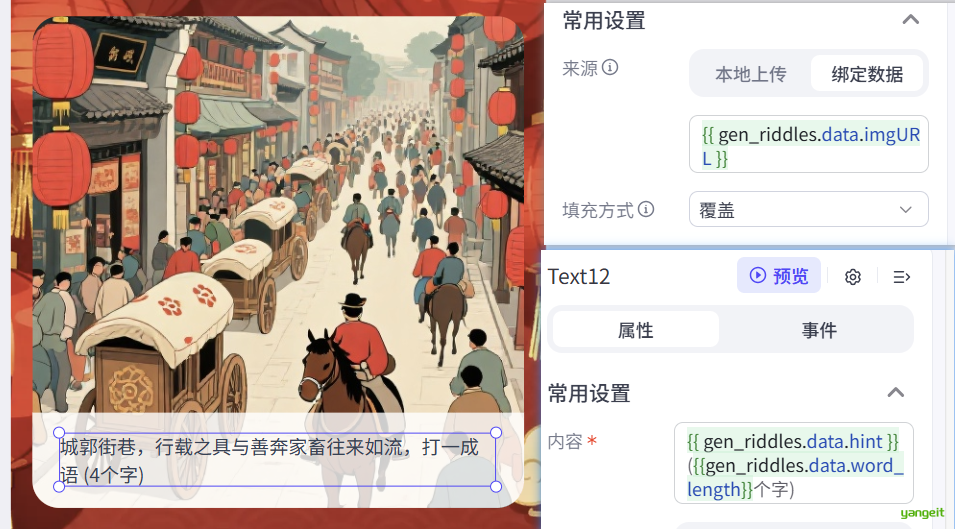Open the Text12 settings gear icon
Image resolution: width=955 pixels, height=529 pixels.
click(853, 277)
